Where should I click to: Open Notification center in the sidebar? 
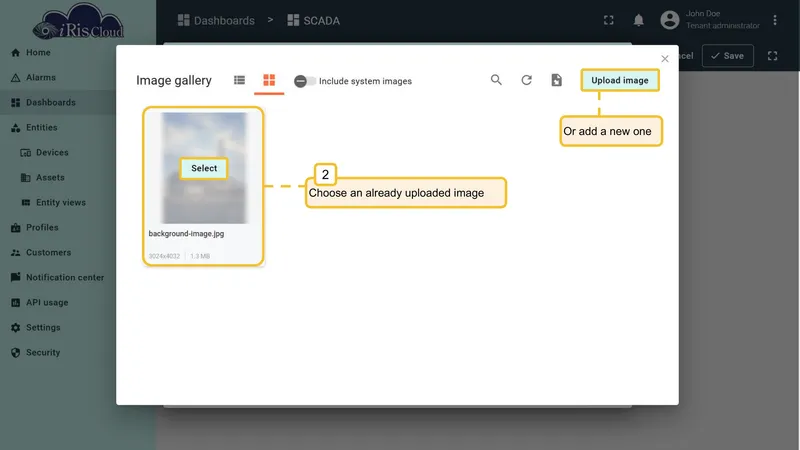pyautogui.click(x=58, y=278)
